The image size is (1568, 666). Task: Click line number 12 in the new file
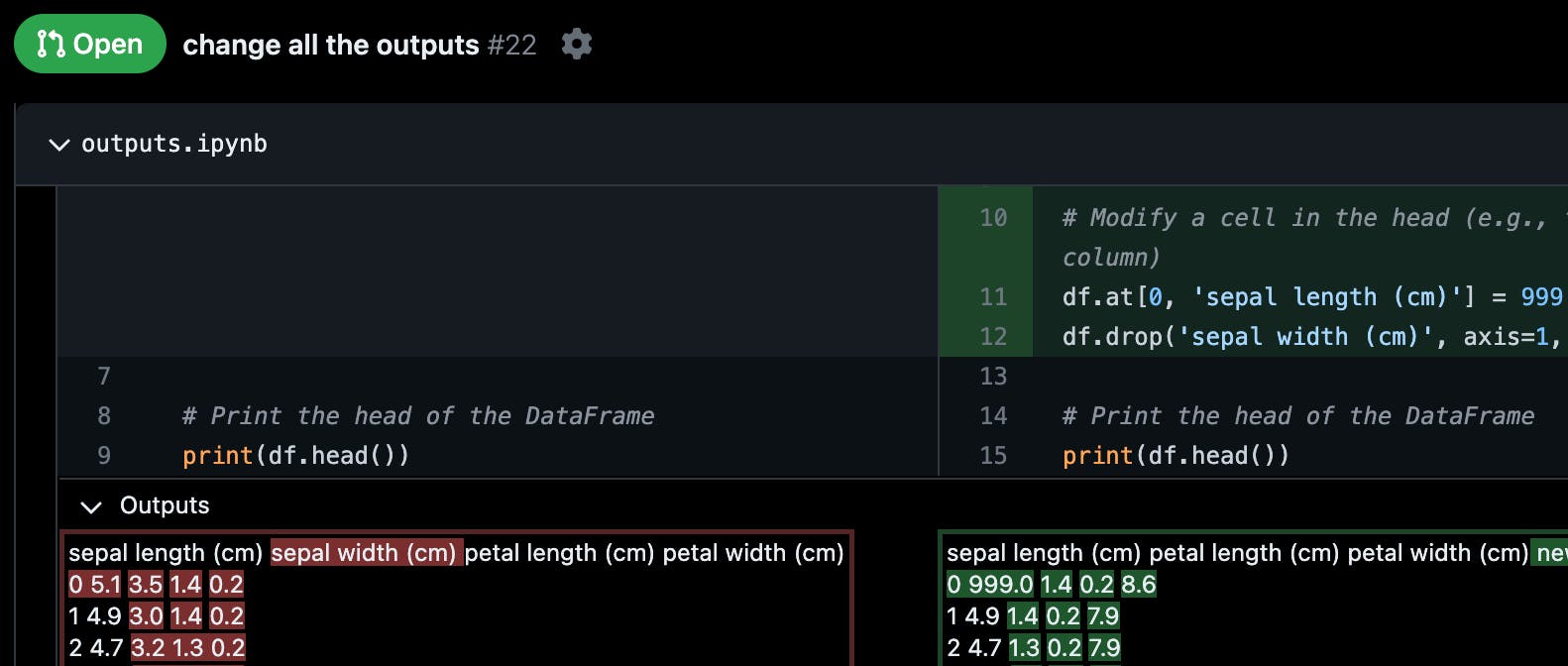[993, 337]
